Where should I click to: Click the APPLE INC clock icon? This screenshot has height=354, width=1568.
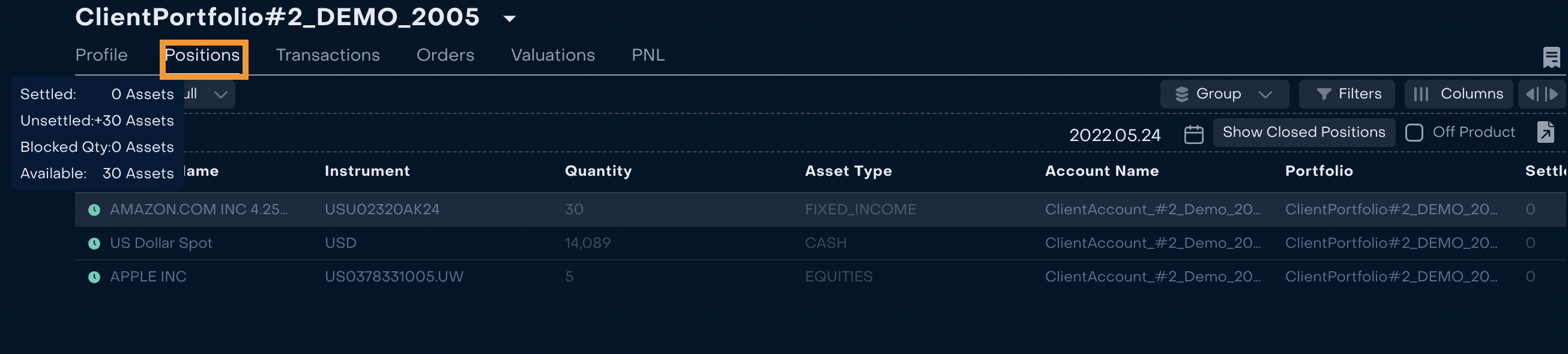pos(94,277)
